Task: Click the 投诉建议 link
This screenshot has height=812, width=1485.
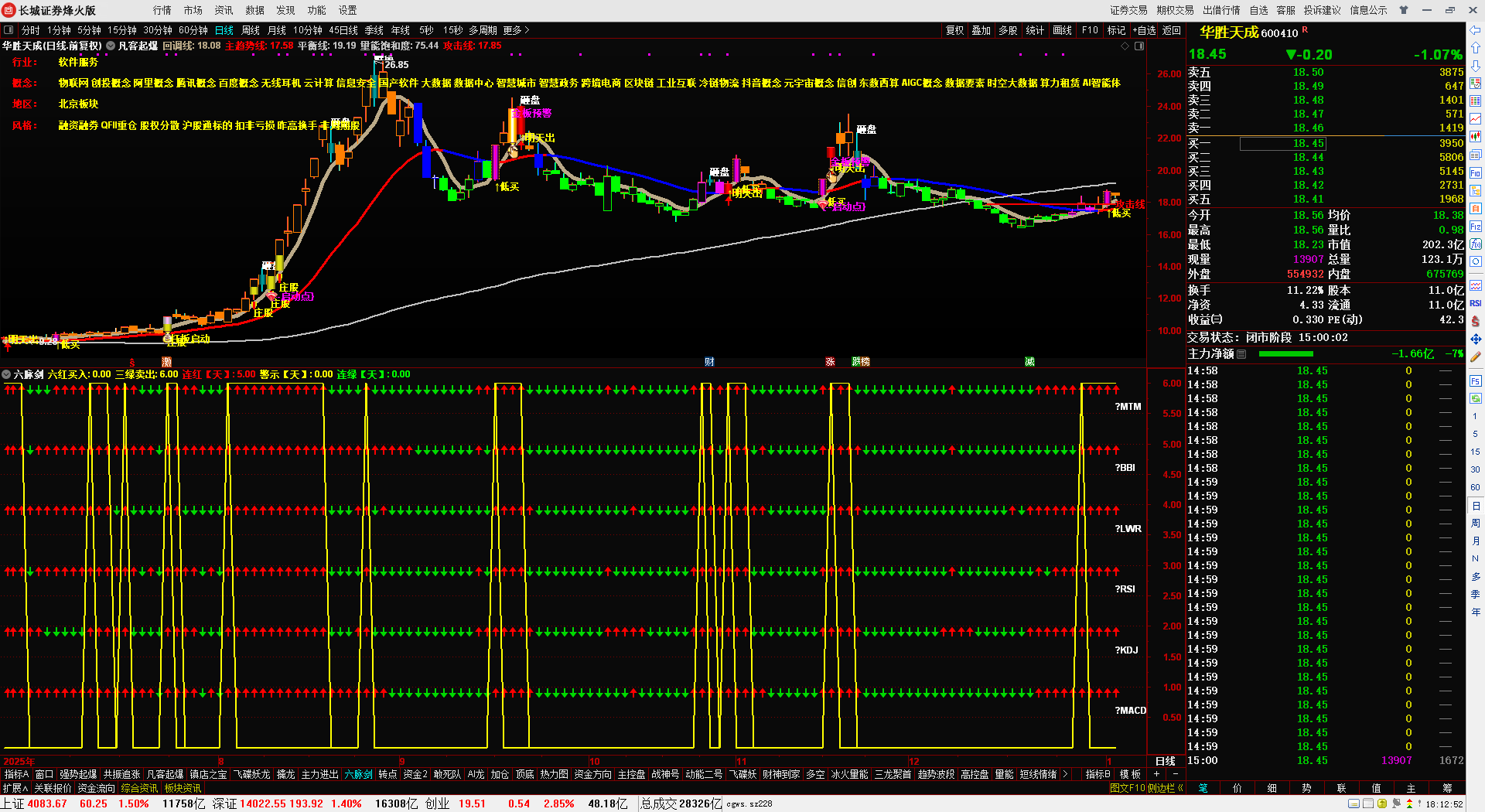Action: (x=1323, y=10)
